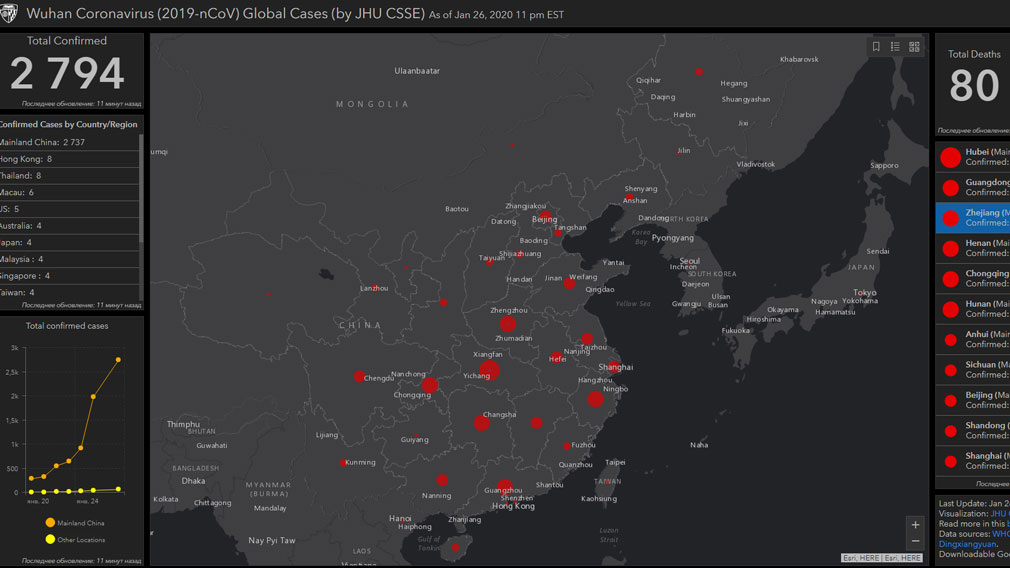Select 'Malaysia: 4' row

click(x=69, y=260)
